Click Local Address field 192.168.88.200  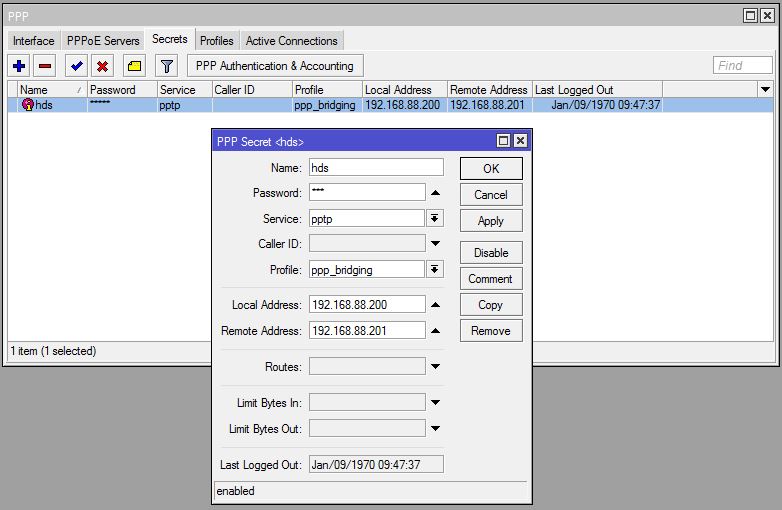coord(367,305)
